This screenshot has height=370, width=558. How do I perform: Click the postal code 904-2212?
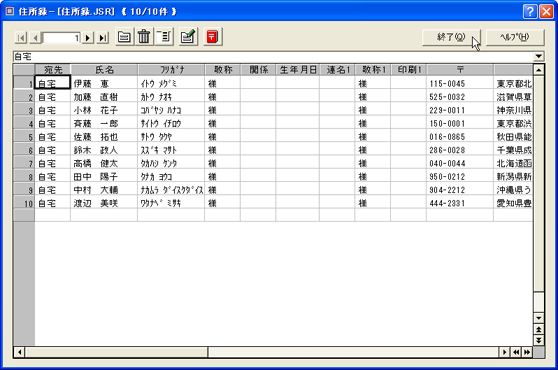tap(460, 190)
